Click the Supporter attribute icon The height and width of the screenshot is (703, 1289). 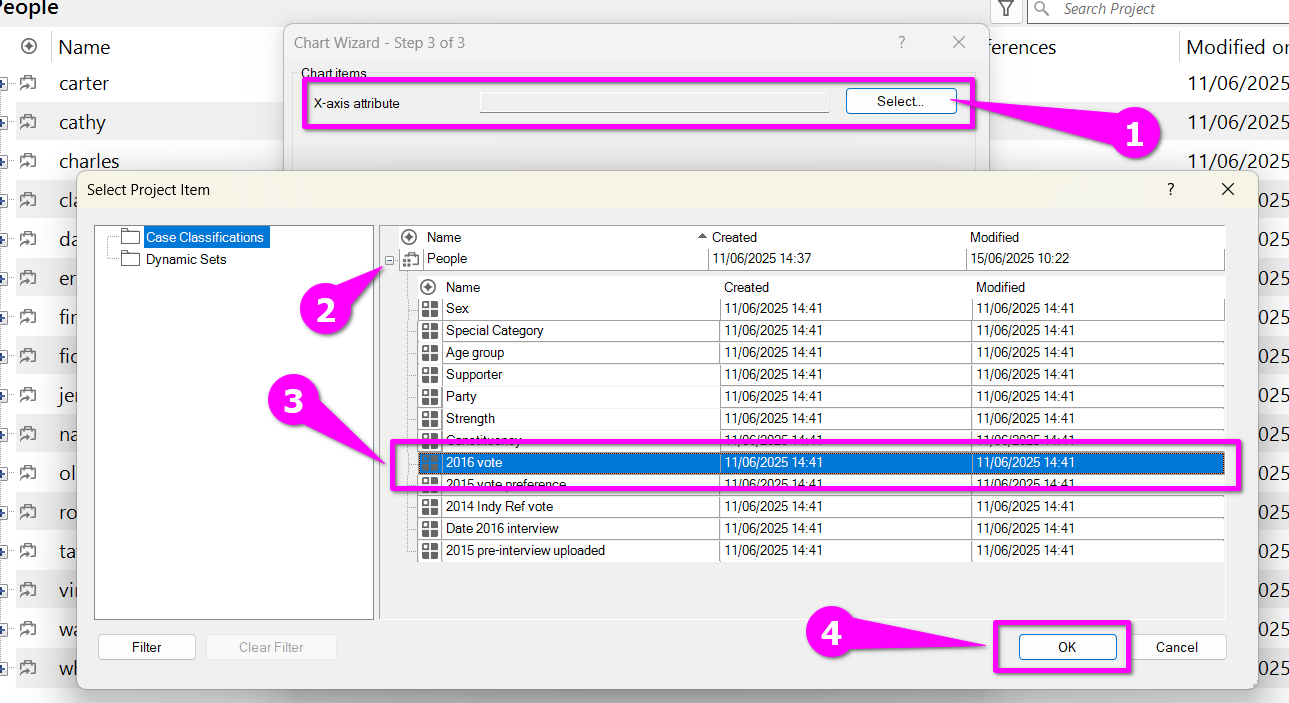430,375
